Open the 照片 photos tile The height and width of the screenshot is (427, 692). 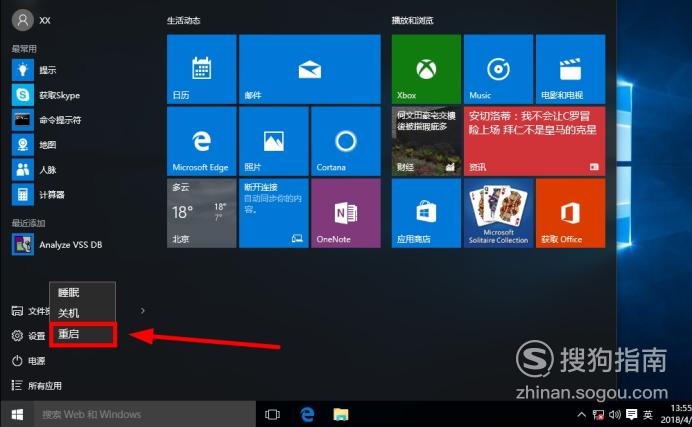[274, 141]
